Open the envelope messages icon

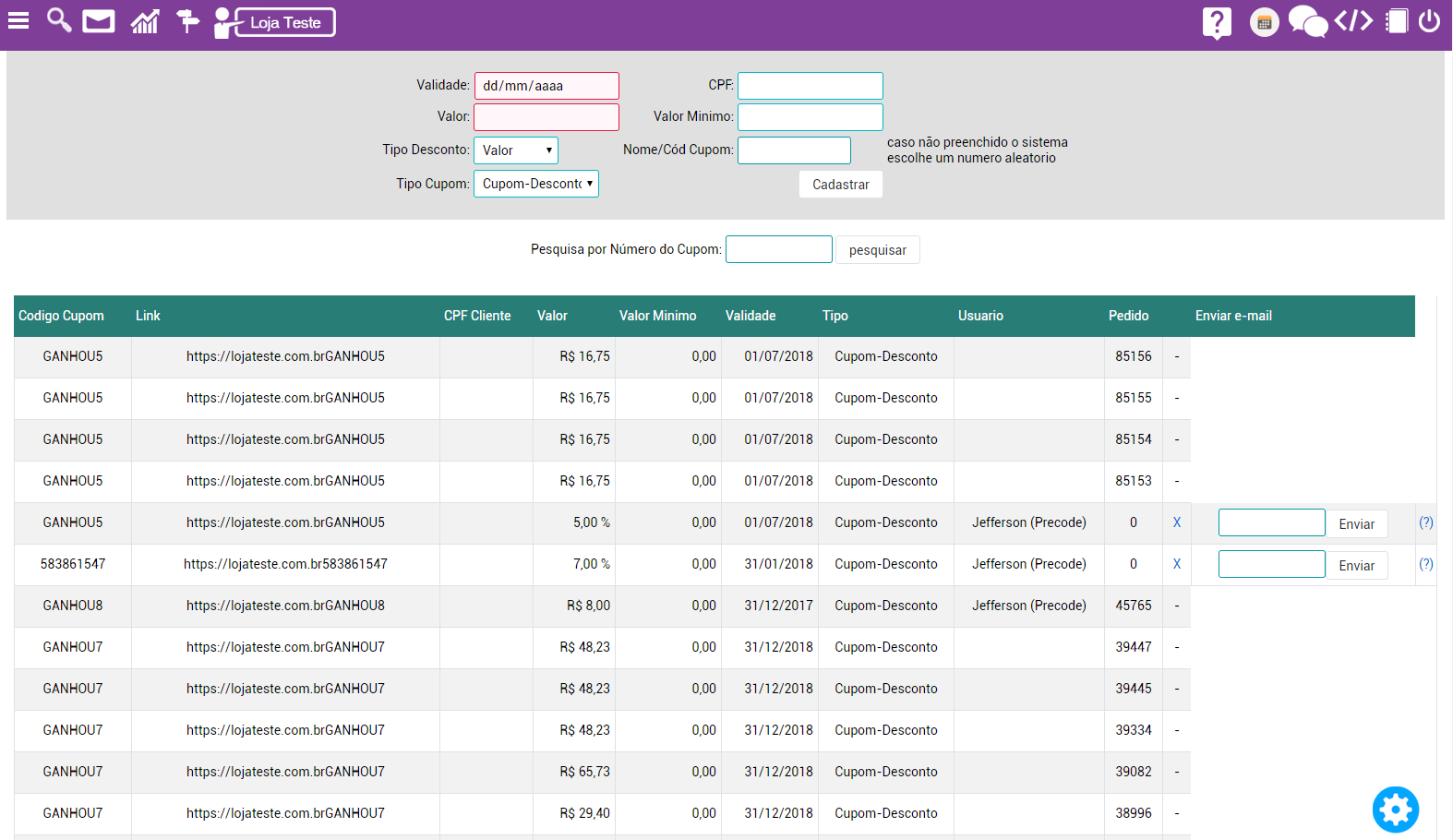point(99,21)
